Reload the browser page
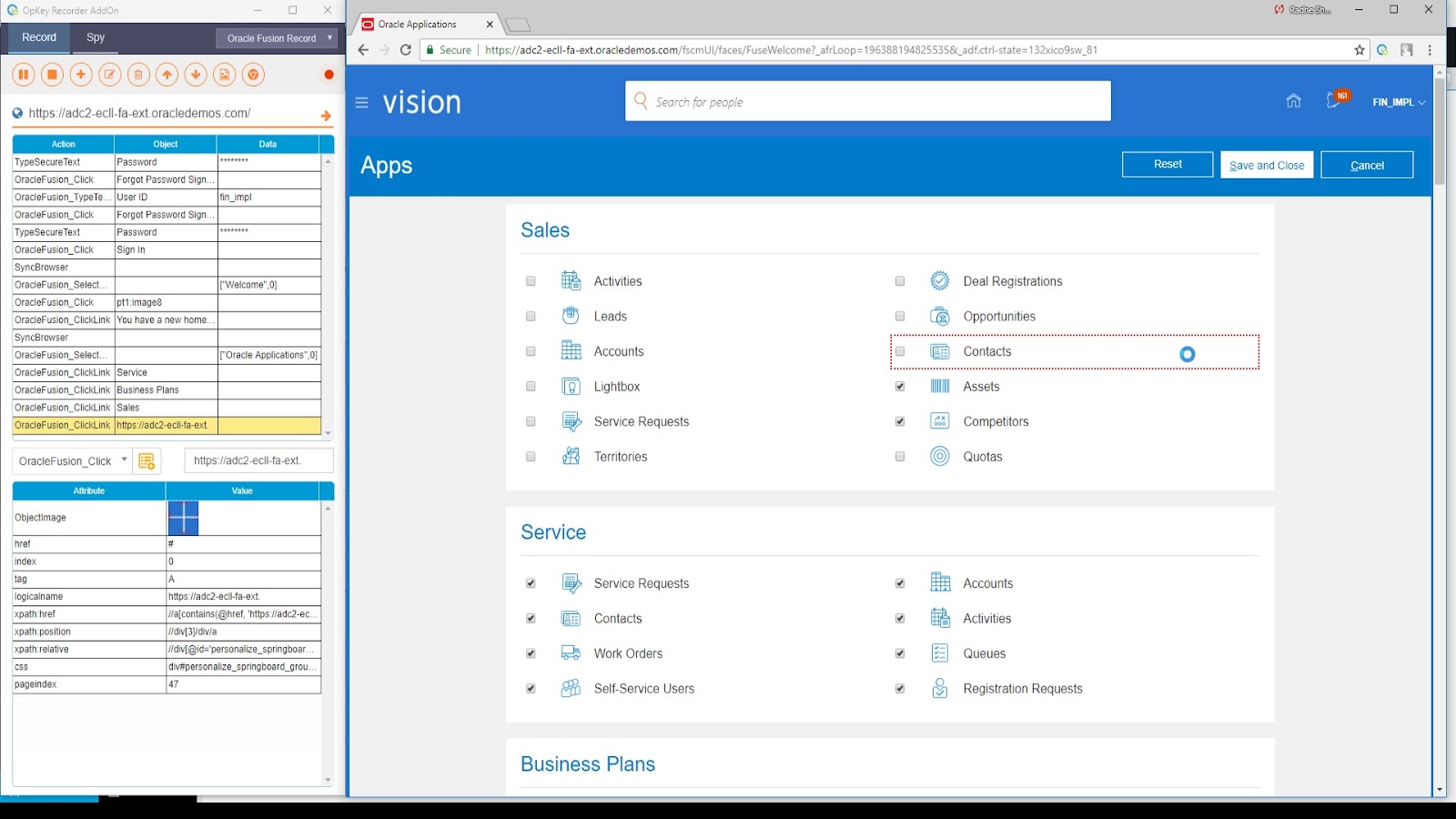1456x819 pixels. 406,50
